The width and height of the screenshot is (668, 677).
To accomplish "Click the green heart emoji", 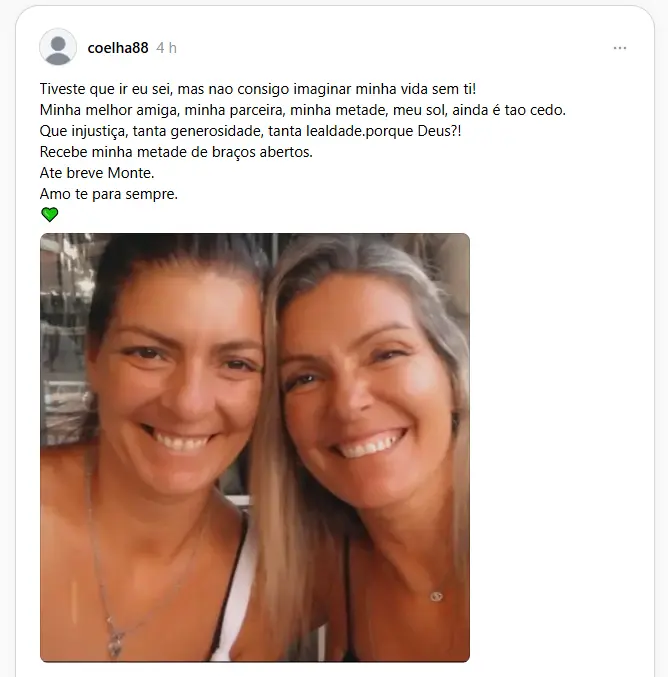I will coord(50,214).
